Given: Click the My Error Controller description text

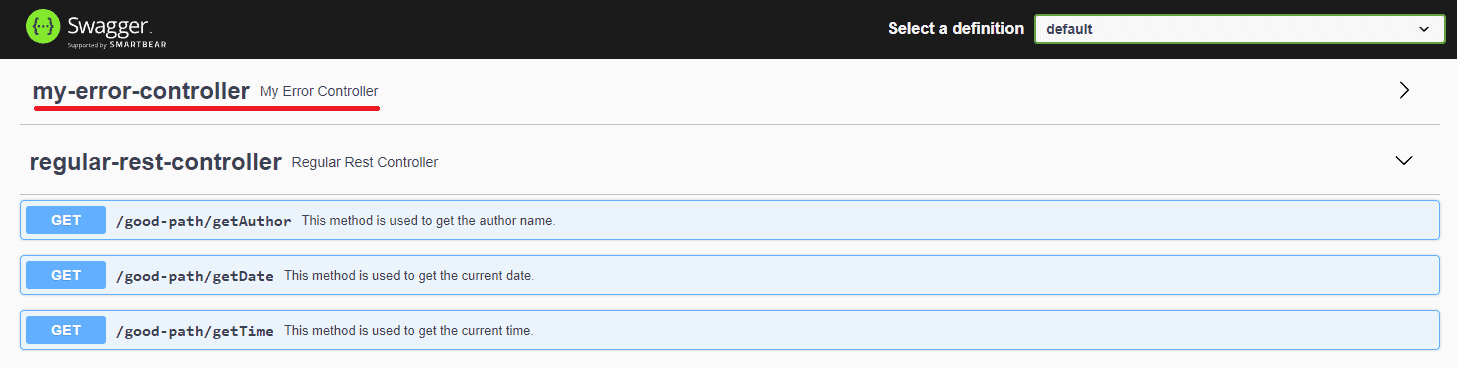Looking at the screenshot, I should pos(319,92).
